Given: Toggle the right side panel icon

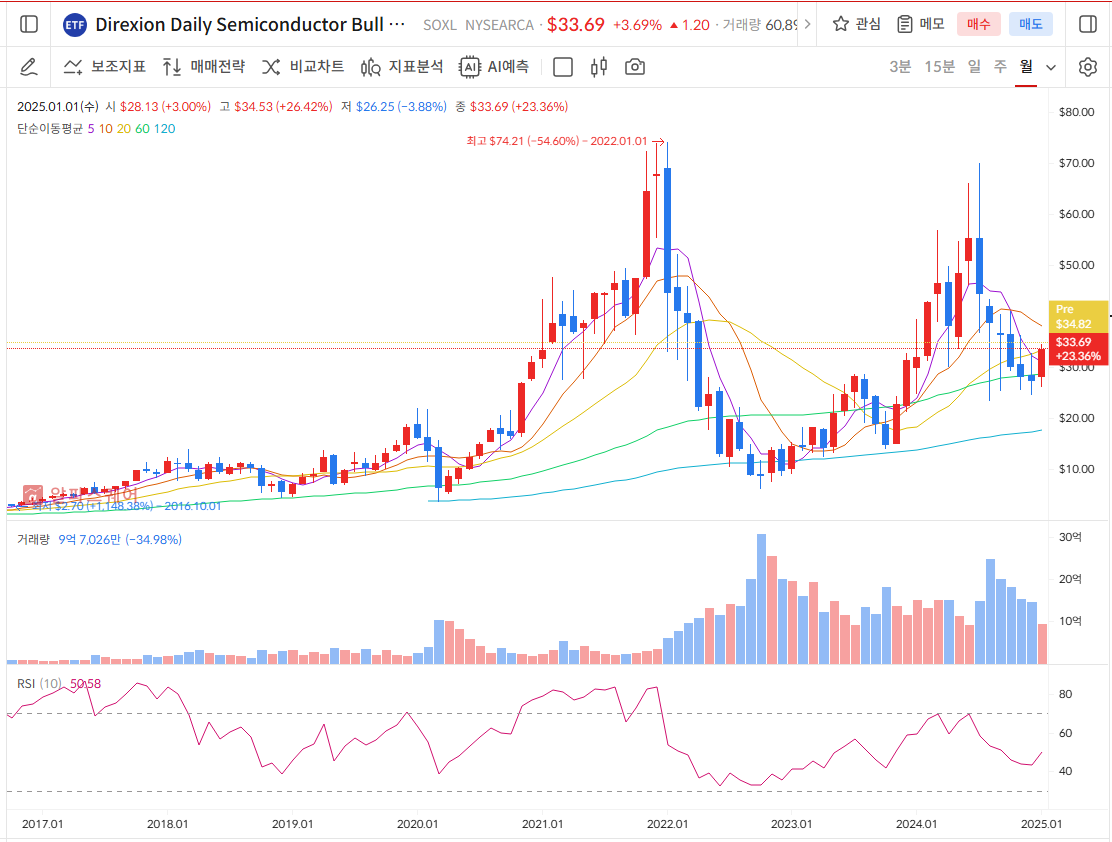Looking at the screenshot, I should coord(1087,24).
